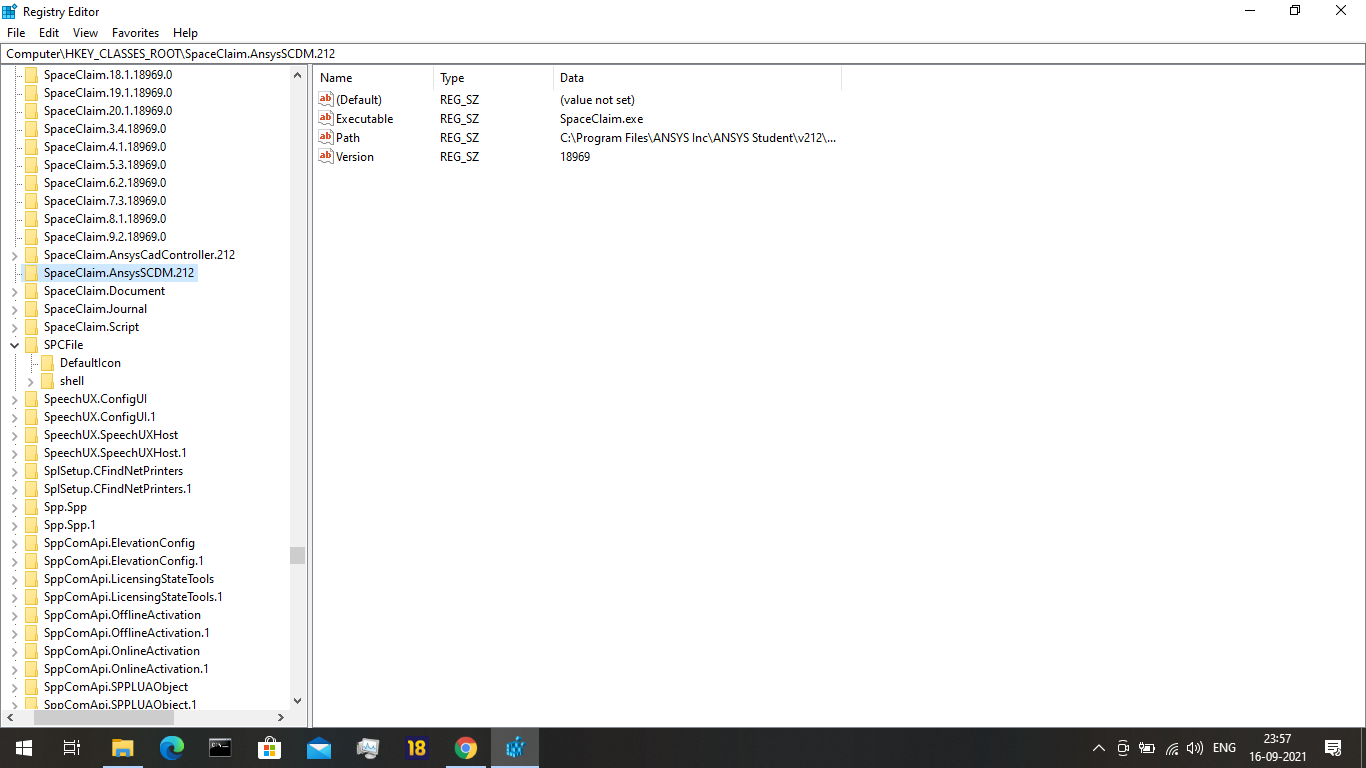Sort values by the Name column header
The image size is (1366, 768).
pyautogui.click(x=374, y=77)
